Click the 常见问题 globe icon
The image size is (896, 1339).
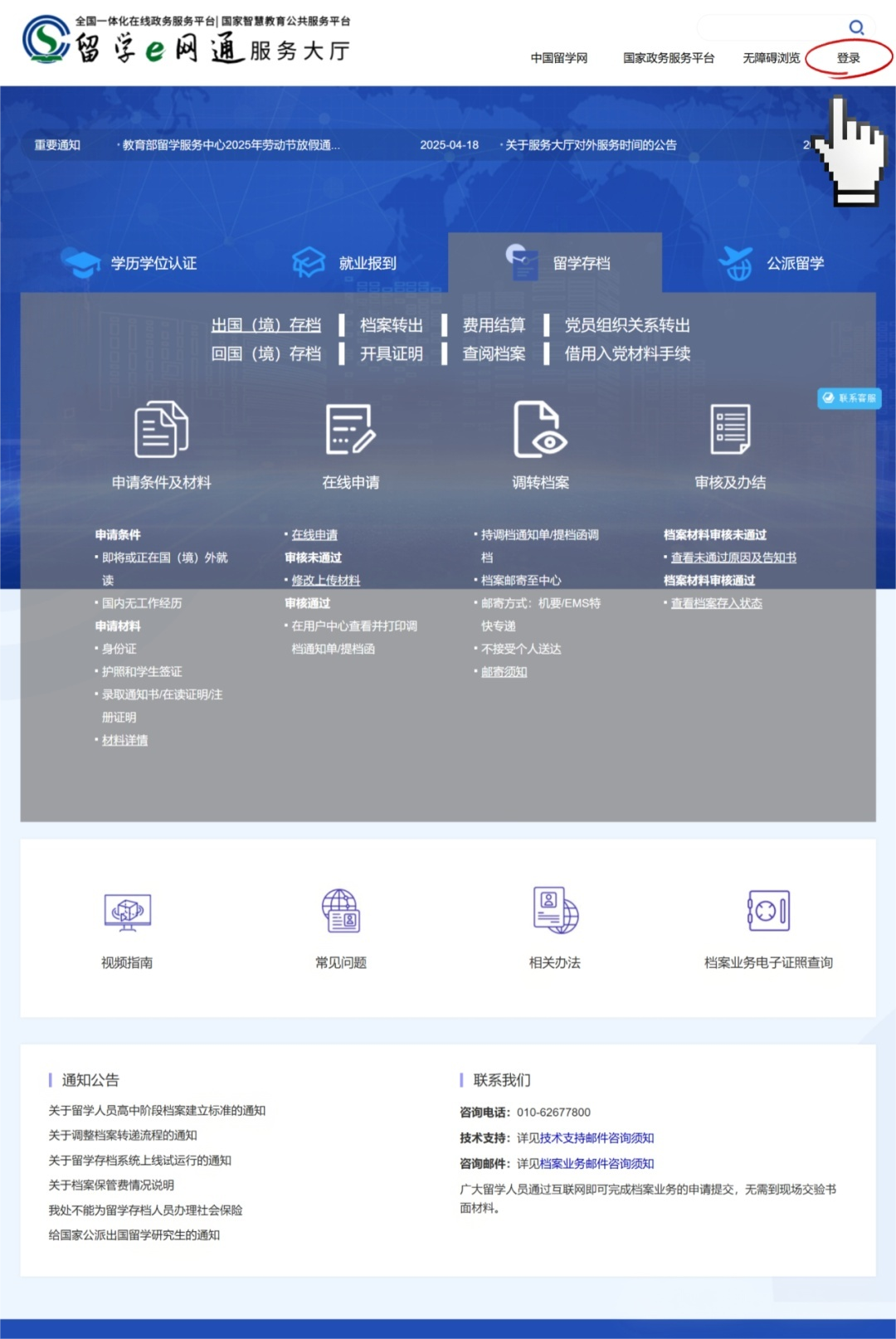(x=341, y=910)
